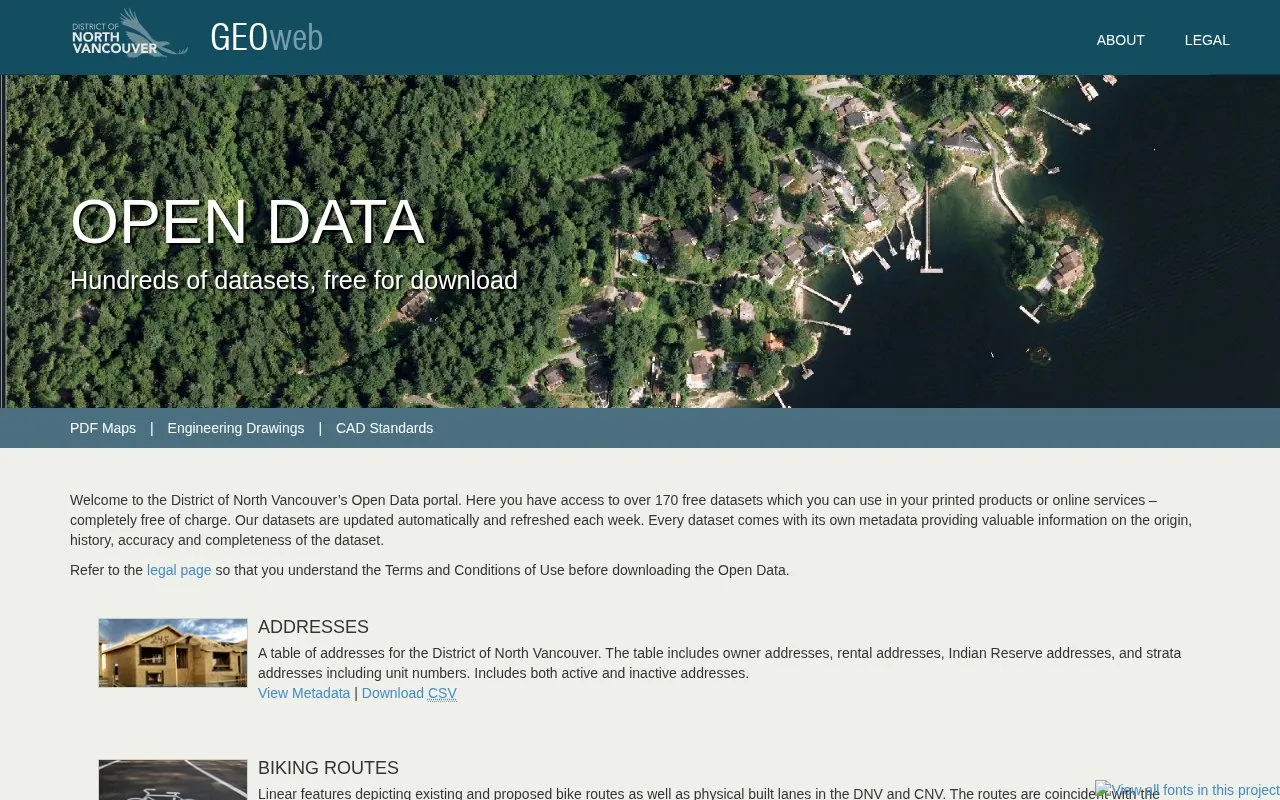The height and width of the screenshot is (800, 1280).
Task: Visit the CAD Standards page
Action: pos(384,428)
